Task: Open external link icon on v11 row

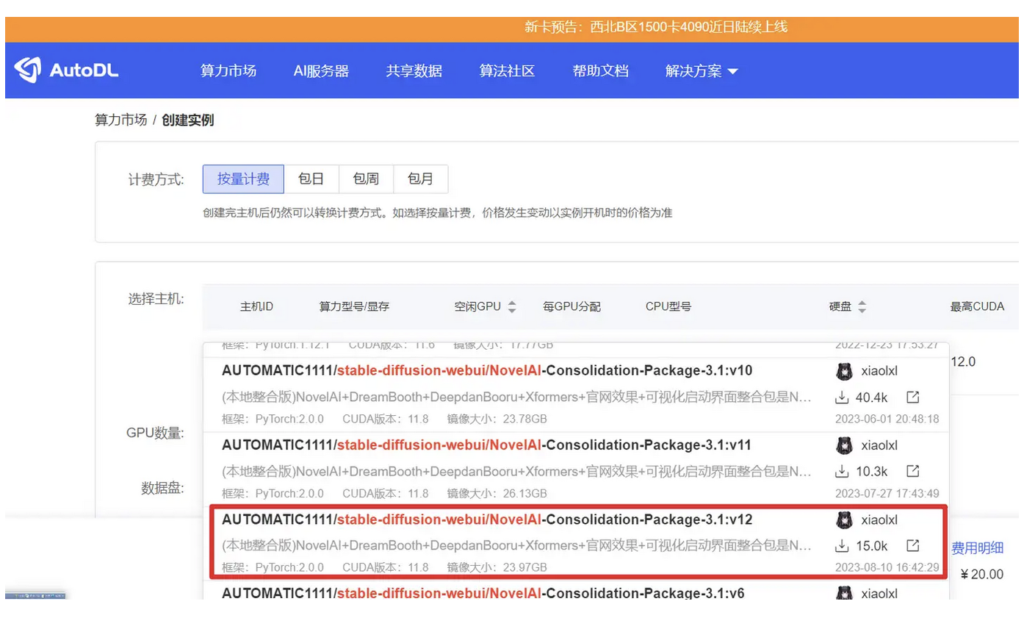Action: tap(912, 471)
